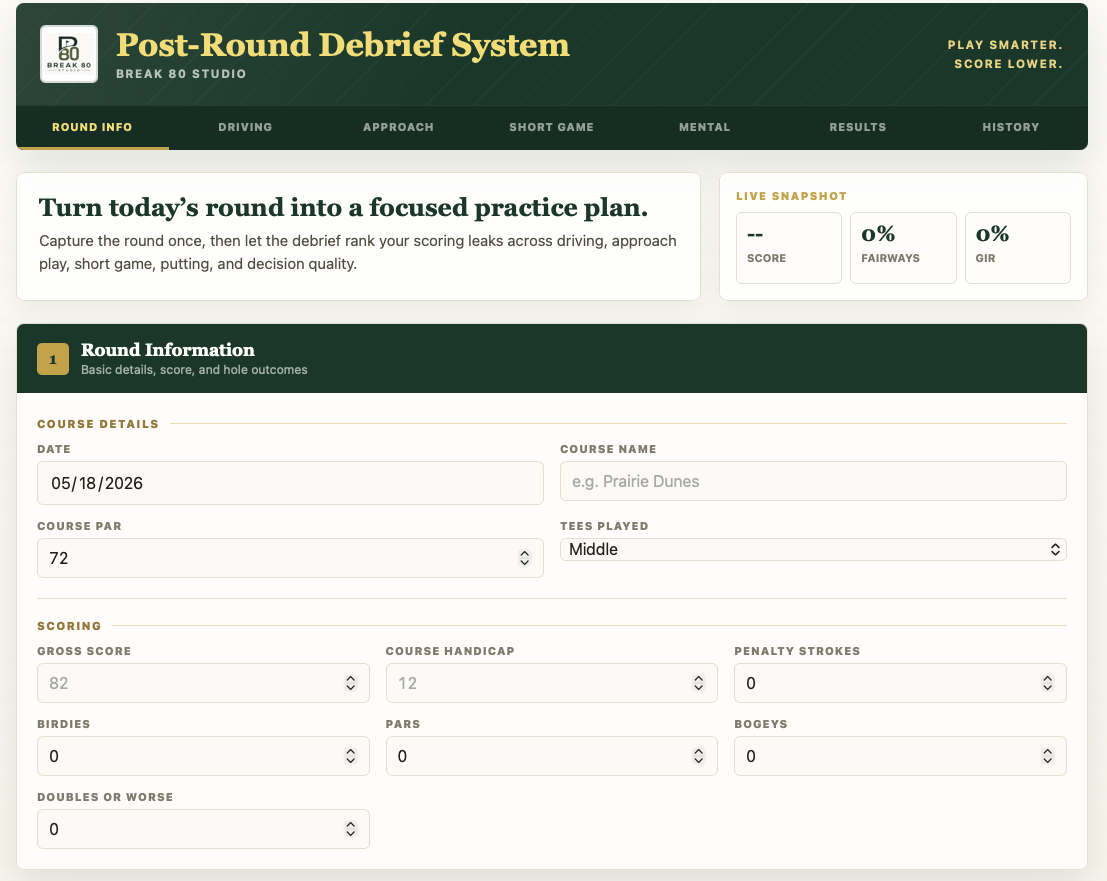
Task: Open the Tees Played dropdown
Action: point(813,549)
